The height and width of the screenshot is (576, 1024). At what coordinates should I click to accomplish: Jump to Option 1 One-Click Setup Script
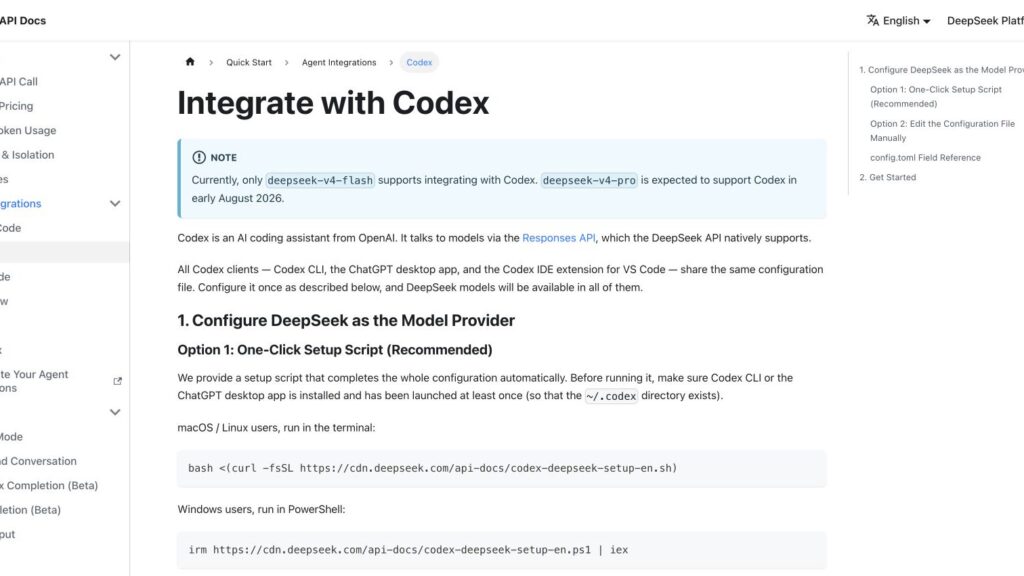pyautogui.click(x=936, y=97)
